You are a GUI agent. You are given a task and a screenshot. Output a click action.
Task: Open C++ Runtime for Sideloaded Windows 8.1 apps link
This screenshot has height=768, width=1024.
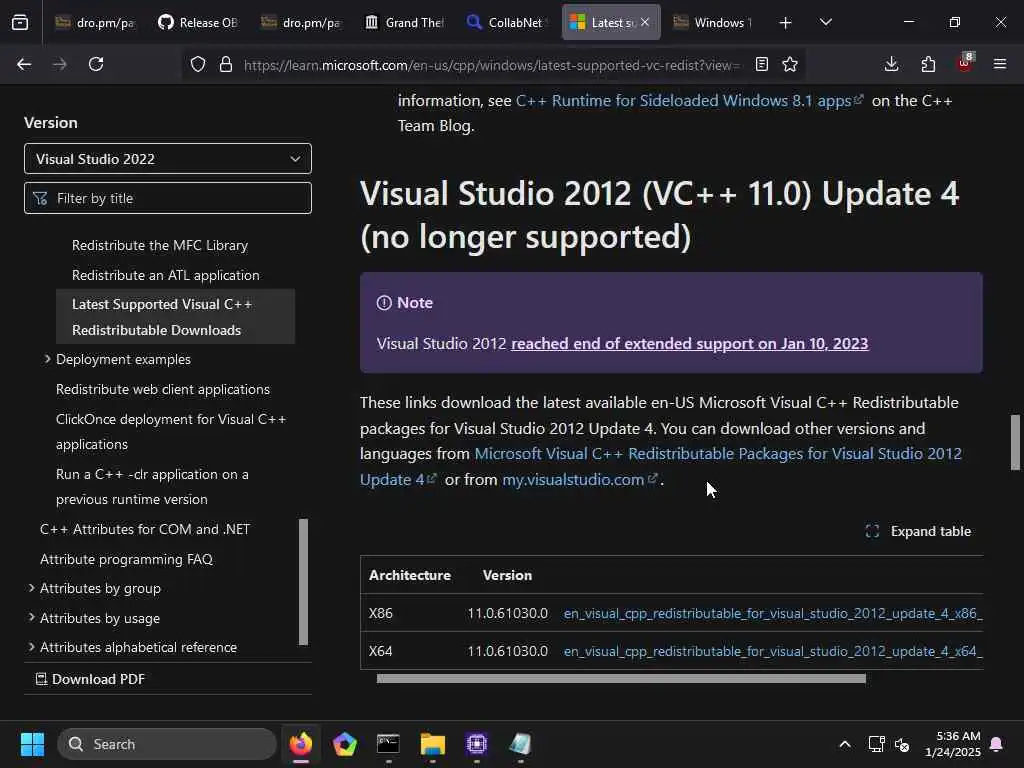pyautogui.click(x=690, y=101)
